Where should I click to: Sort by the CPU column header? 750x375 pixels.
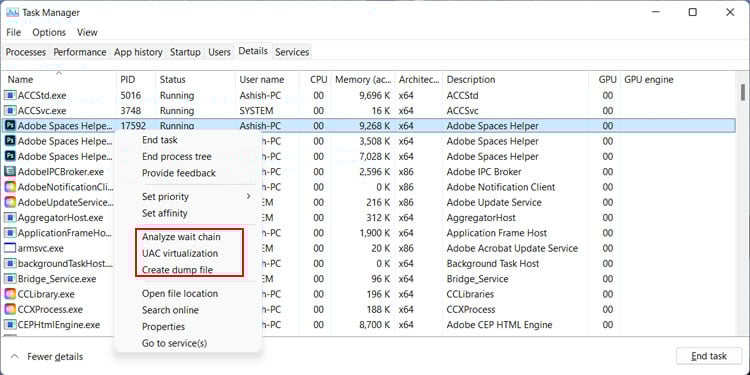pyautogui.click(x=316, y=79)
